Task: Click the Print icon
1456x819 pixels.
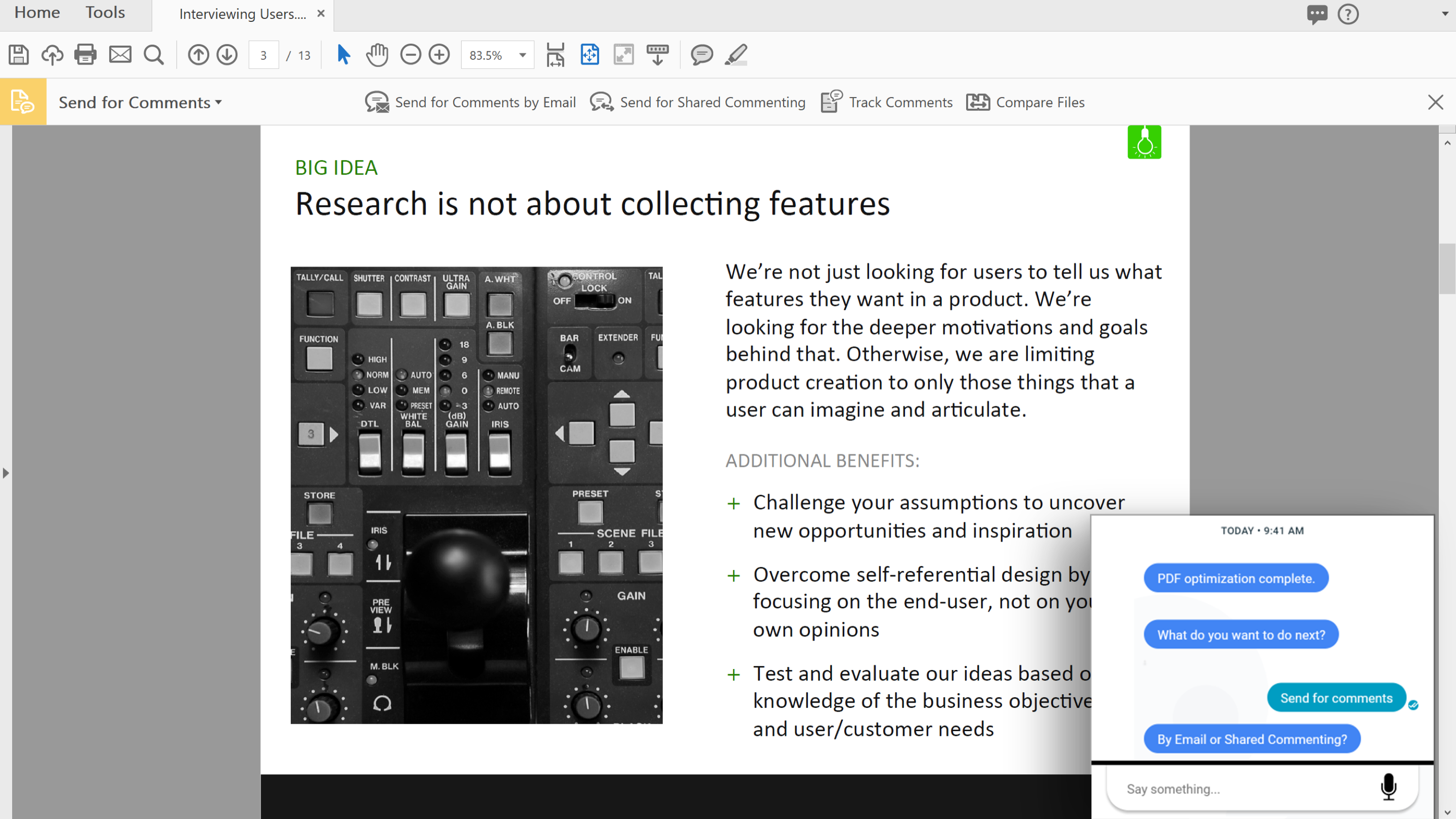Action: pyautogui.click(x=85, y=55)
